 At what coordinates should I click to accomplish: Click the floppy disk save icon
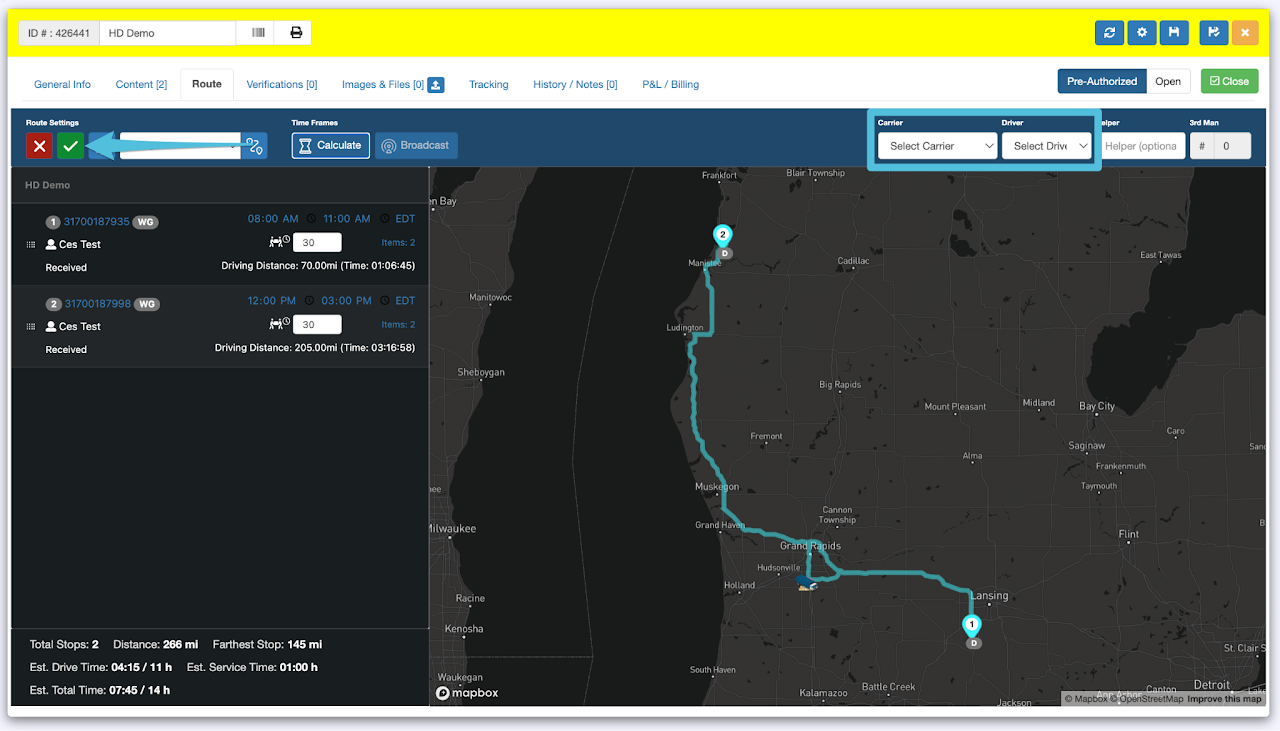click(1174, 32)
